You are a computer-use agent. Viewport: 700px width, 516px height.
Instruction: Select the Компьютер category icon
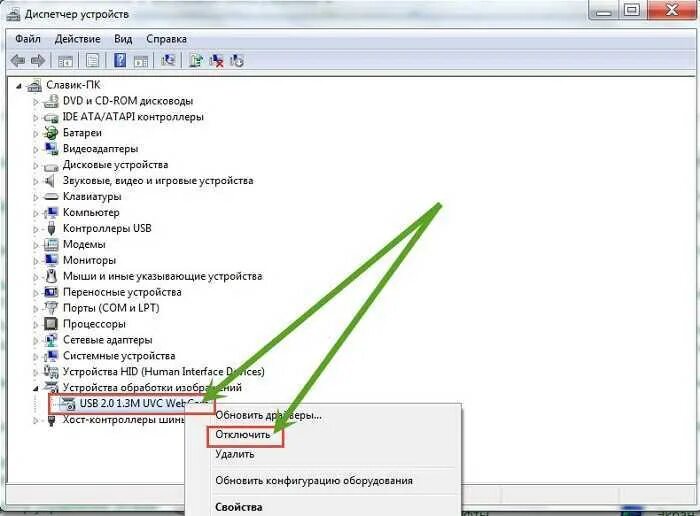point(51,212)
